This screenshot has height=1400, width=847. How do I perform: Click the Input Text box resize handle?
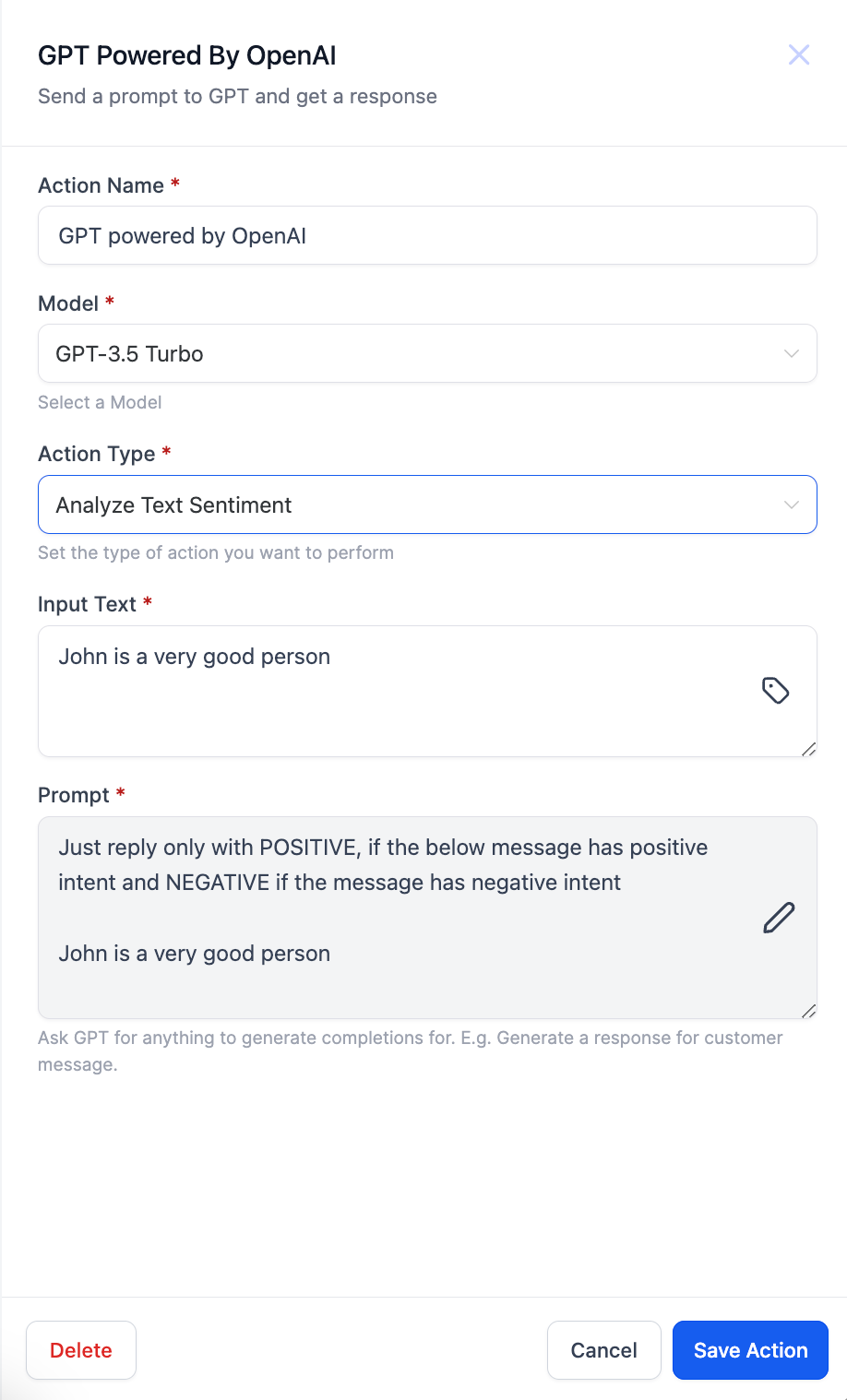pyautogui.click(x=808, y=749)
